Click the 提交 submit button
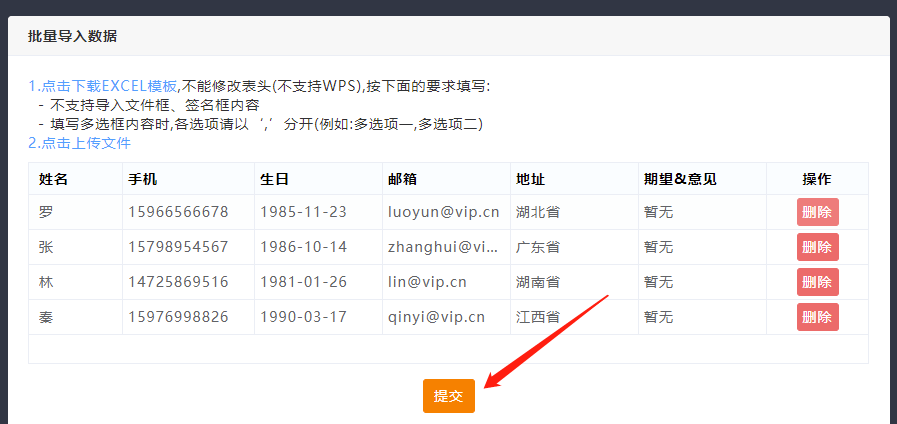Image resolution: width=897 pixels, height=424 pixels. click(448, 396)
